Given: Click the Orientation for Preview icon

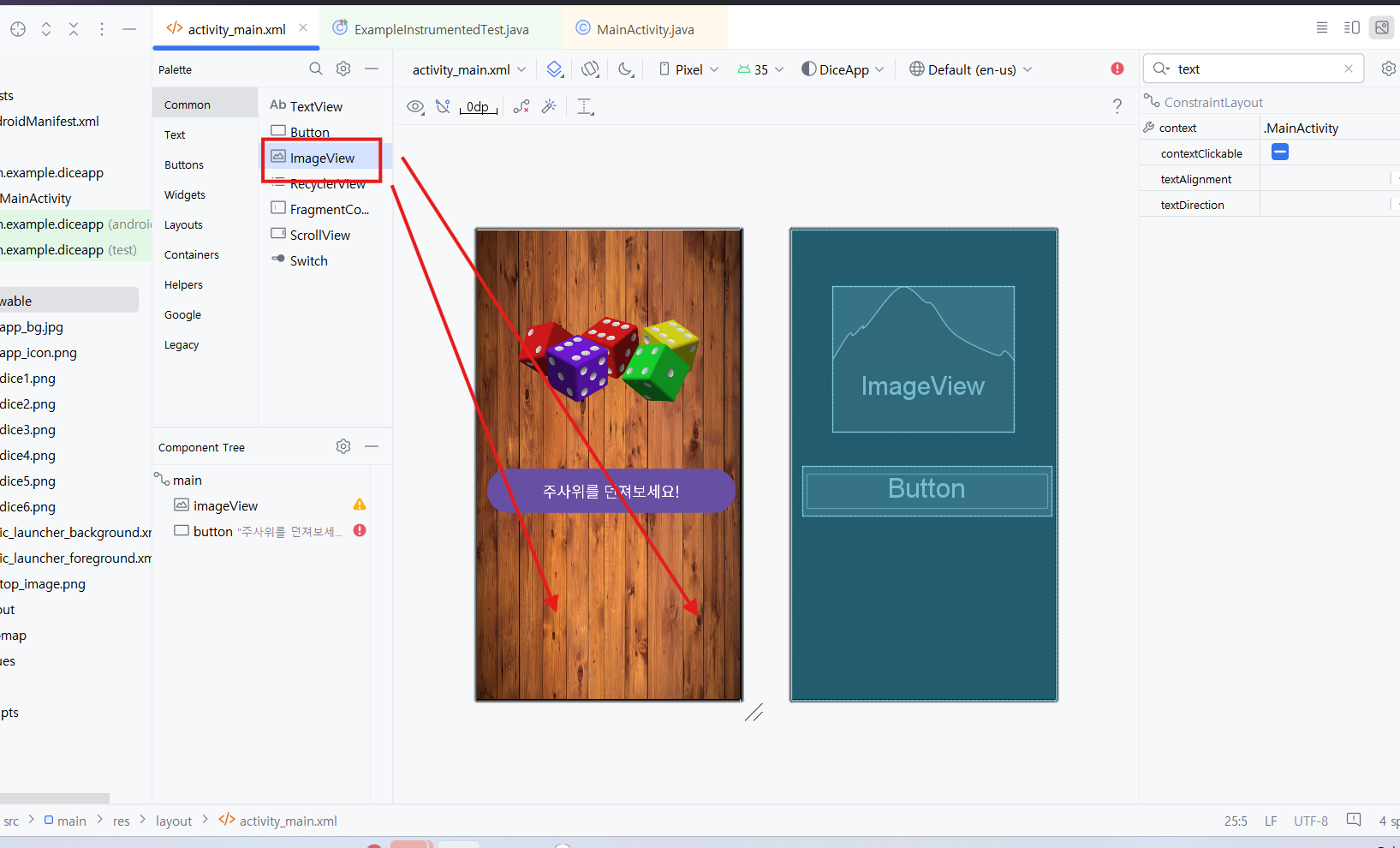Looking at the screenshot, I should click(590, 69).
